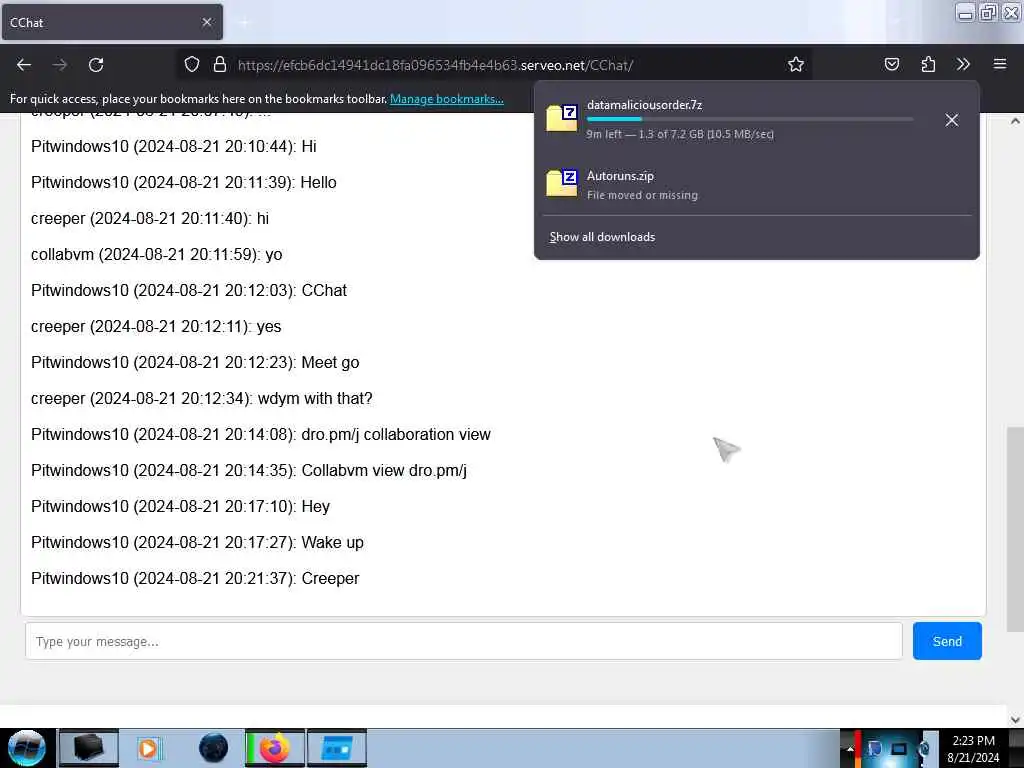
Task: Click the Pitwindows10 message 'Hello'
Action: coord(184,183)
